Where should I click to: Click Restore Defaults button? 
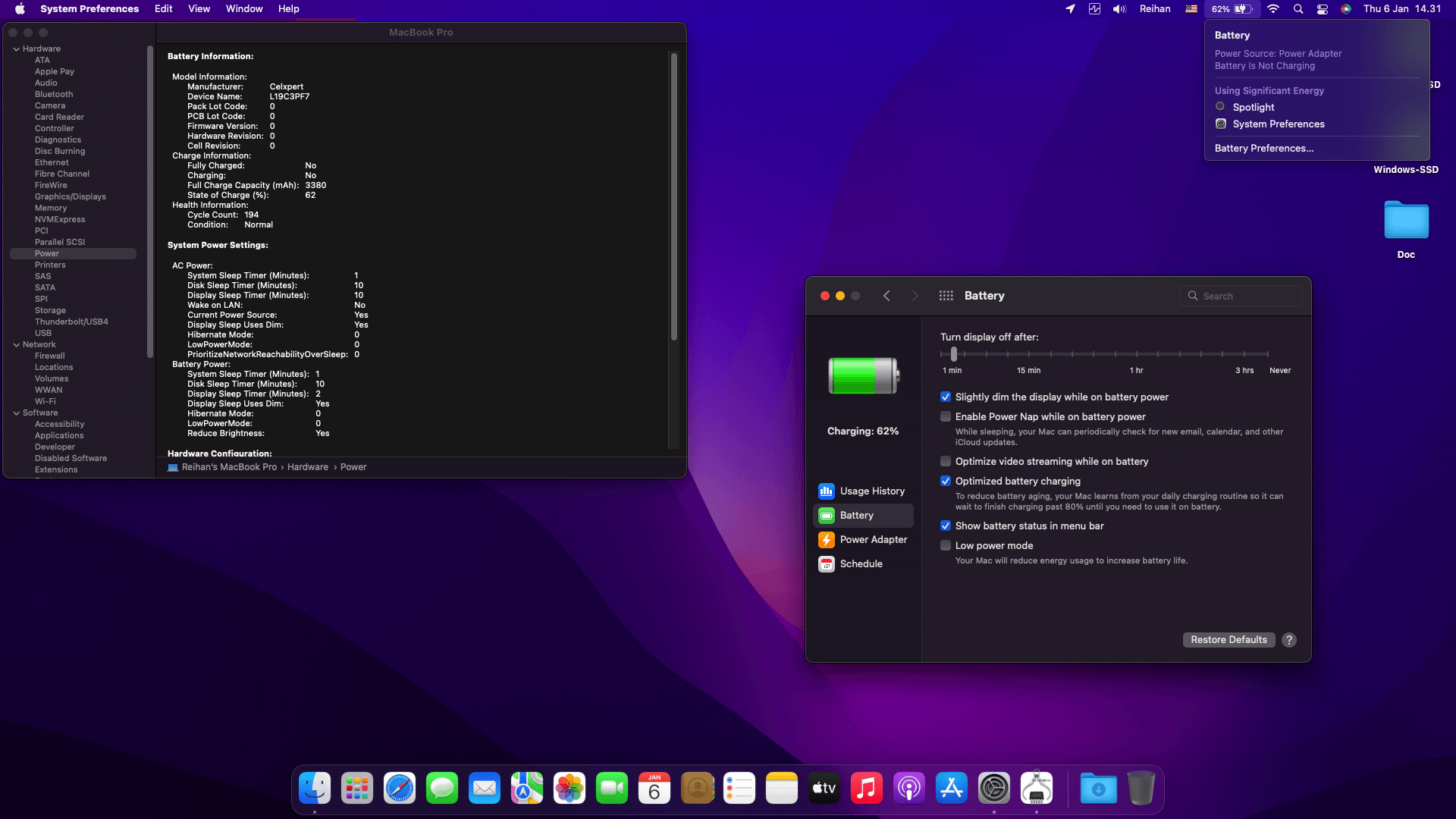(1228, 640)
